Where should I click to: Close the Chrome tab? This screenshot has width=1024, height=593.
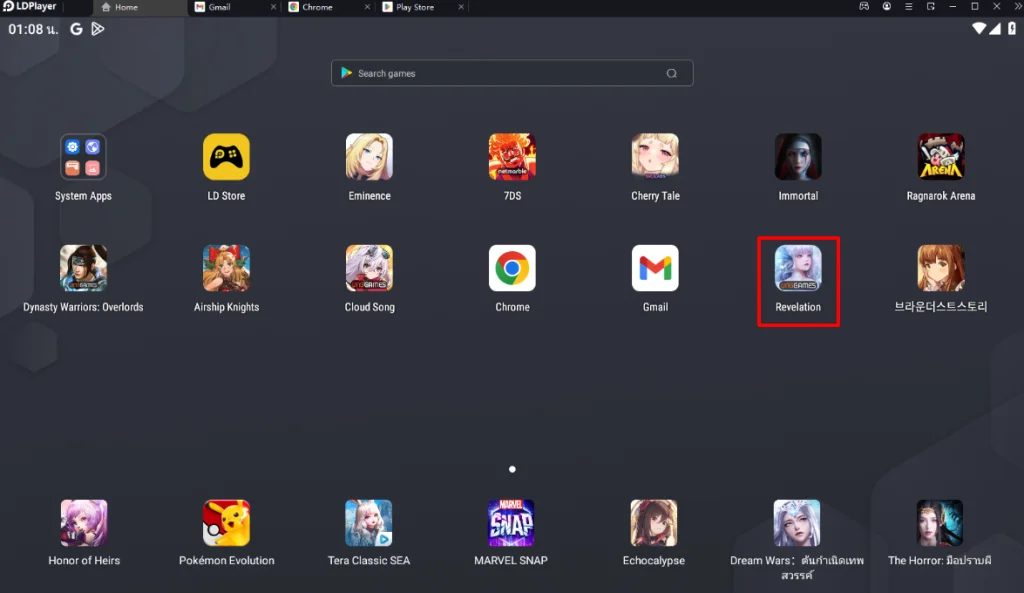[x=367, y=7]
